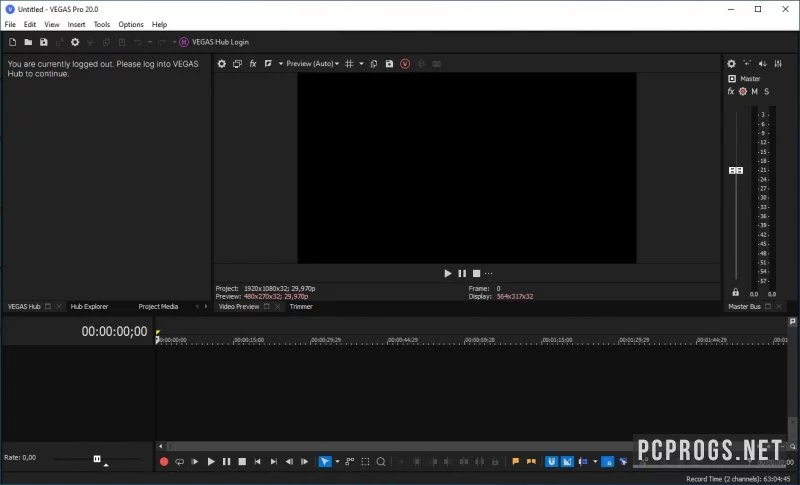Pause in the timeline transport bar
This screenshot has width=800, height=485.
click(227, 462)
